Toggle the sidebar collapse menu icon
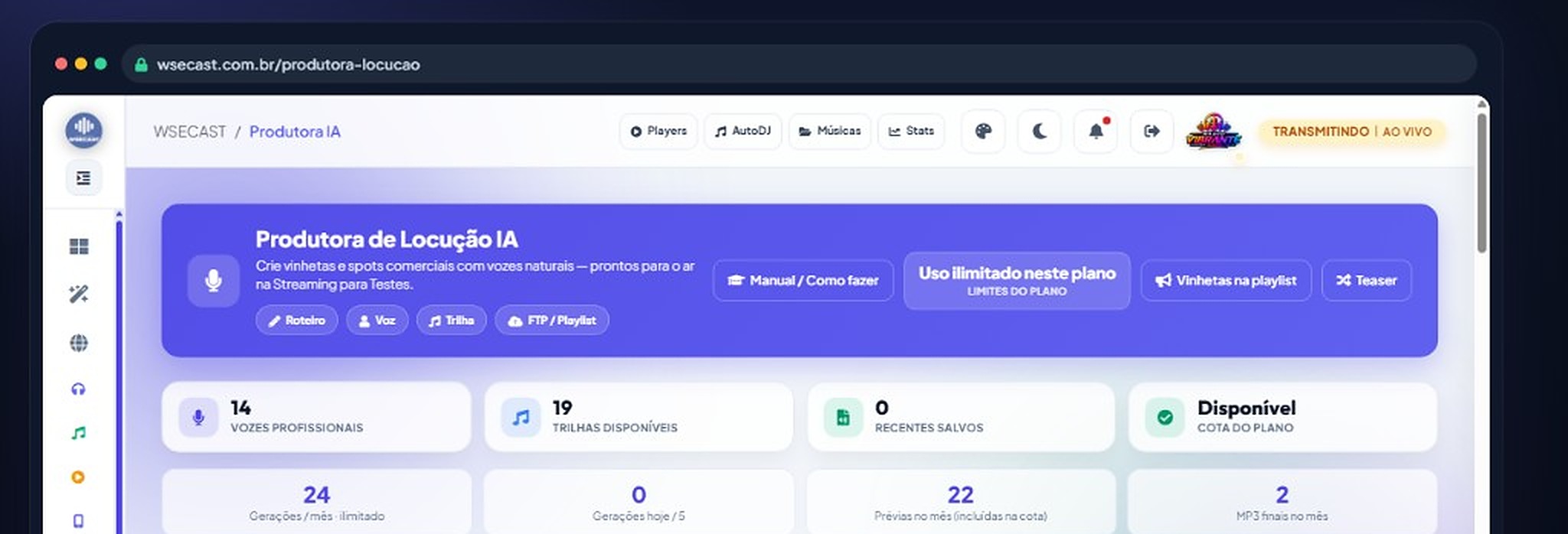Viewport: 1568px width, 534px height. [83, 178]
